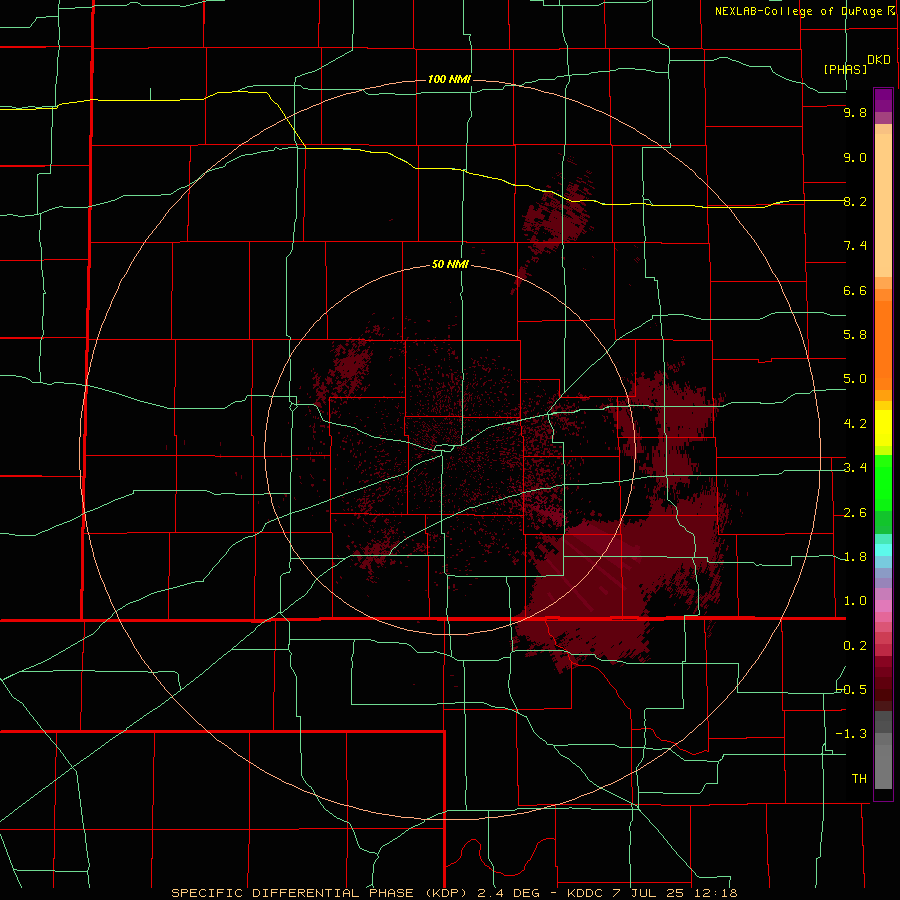
Task: Pick the peach color bar segment near 7.4
Action: point(883,205)
